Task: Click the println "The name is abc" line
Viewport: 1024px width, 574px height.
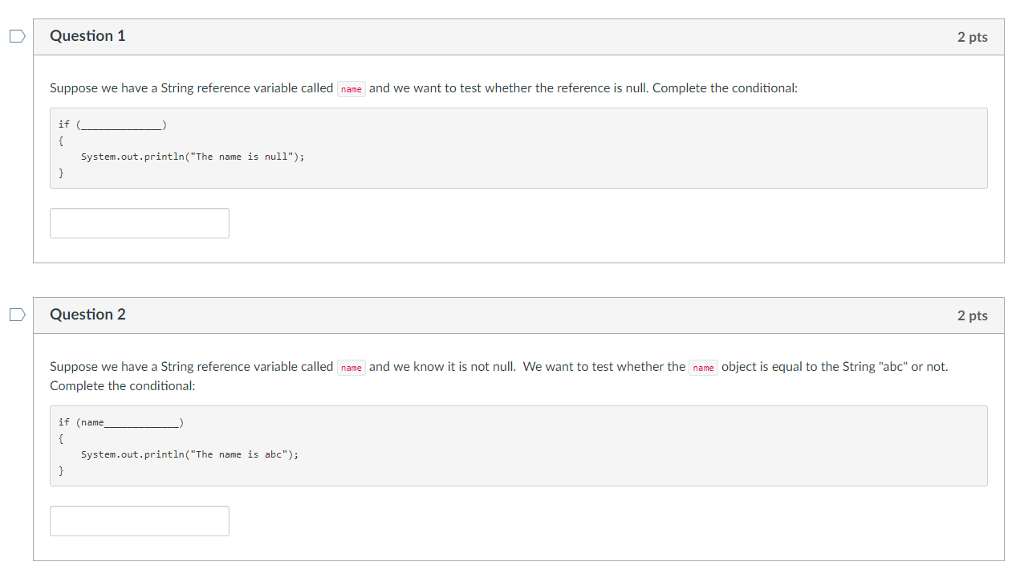Action: (x=190, y=454)
